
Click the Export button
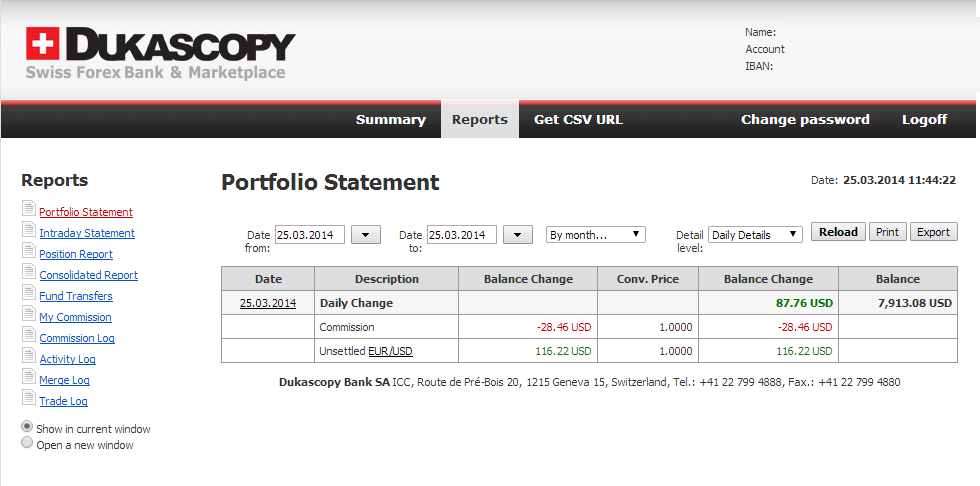933,232
